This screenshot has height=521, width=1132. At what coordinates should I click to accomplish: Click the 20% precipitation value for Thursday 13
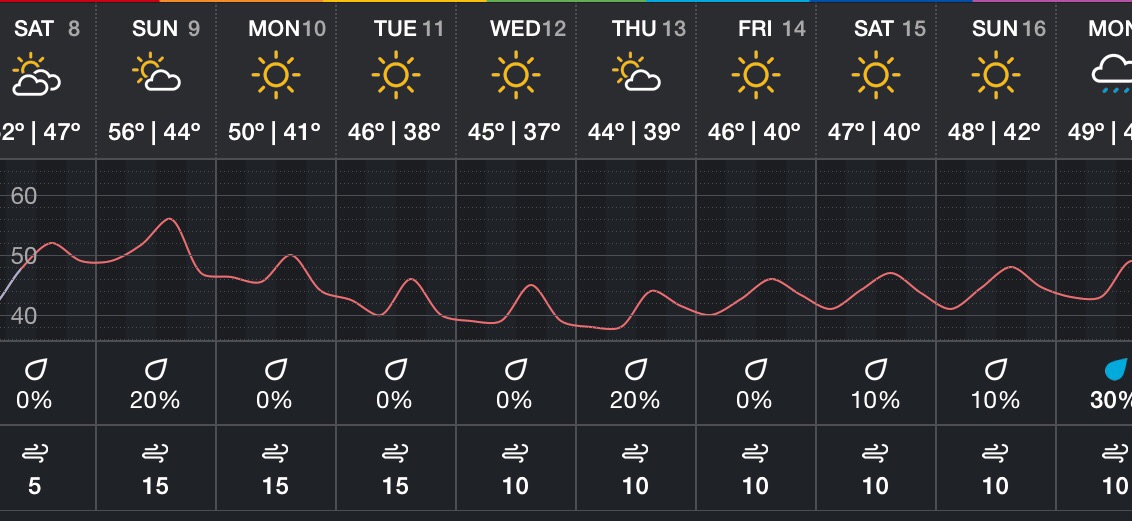coord(635,400)
